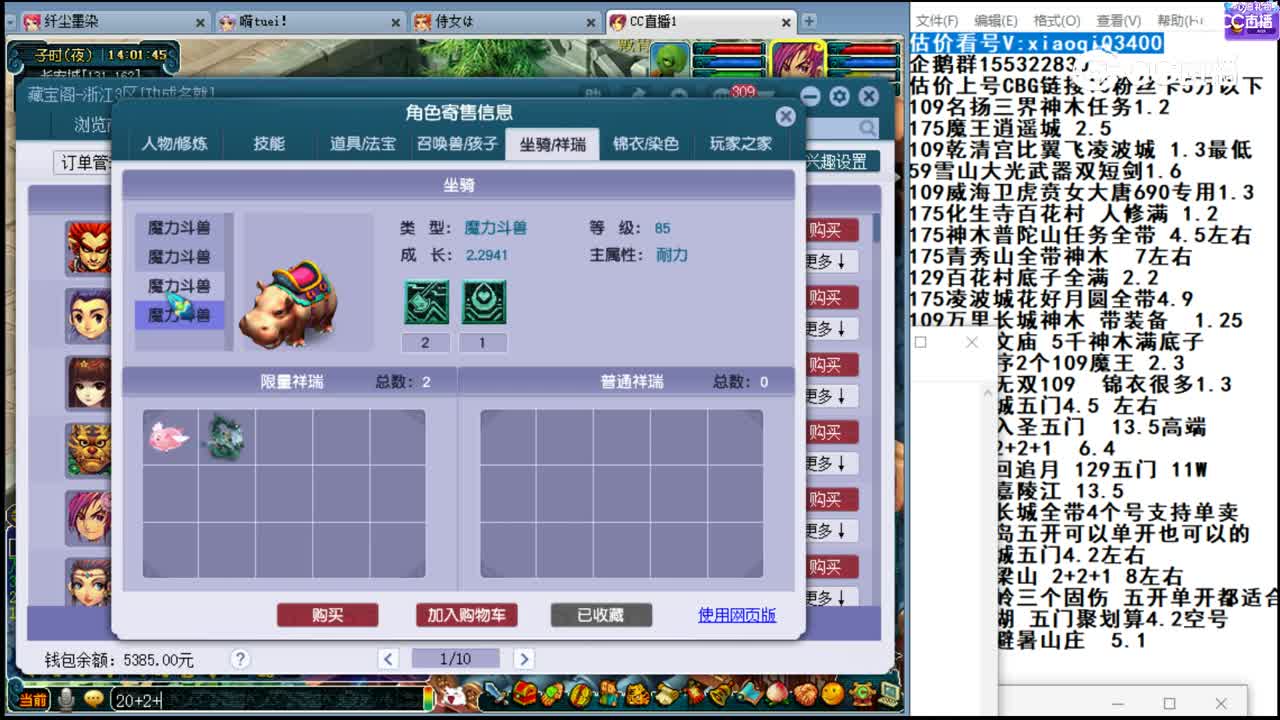Click the microphone icon beside chat box
The image size is (1280, 720).
click(x=66, y=699)
